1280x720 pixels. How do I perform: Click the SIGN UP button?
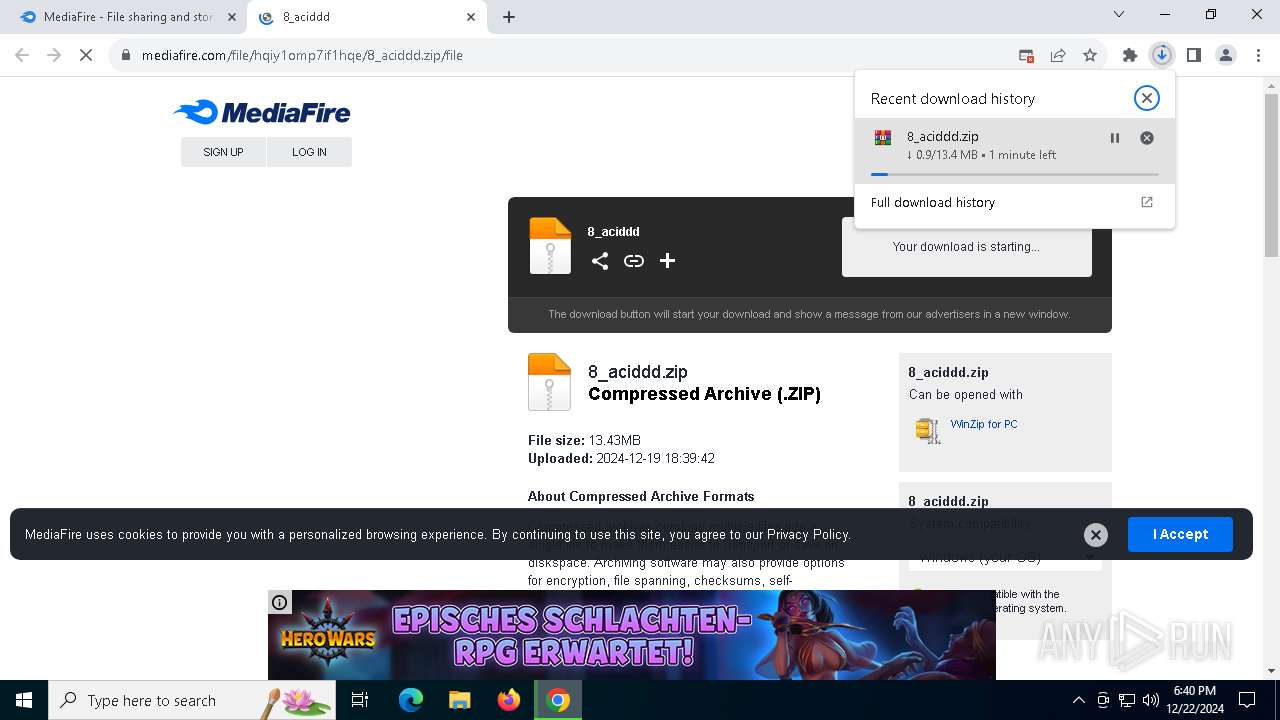pos(223,152)
